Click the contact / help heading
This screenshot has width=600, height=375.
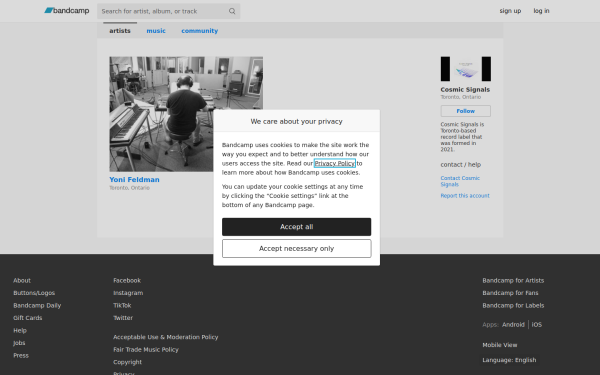pos(460,165)
